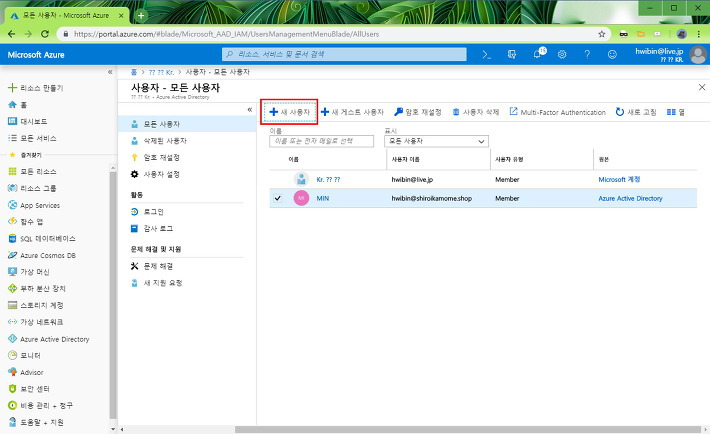Open 로그인 activity menu item
The image size is (710, 434).
187,212
